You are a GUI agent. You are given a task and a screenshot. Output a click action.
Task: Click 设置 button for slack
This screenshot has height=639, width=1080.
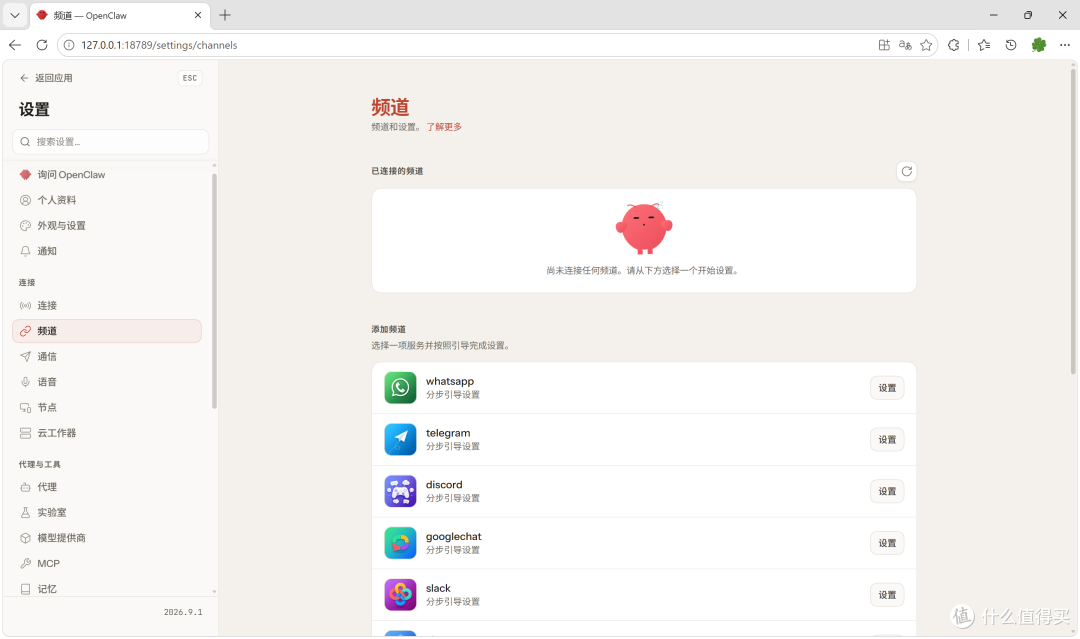pos(887,595)
